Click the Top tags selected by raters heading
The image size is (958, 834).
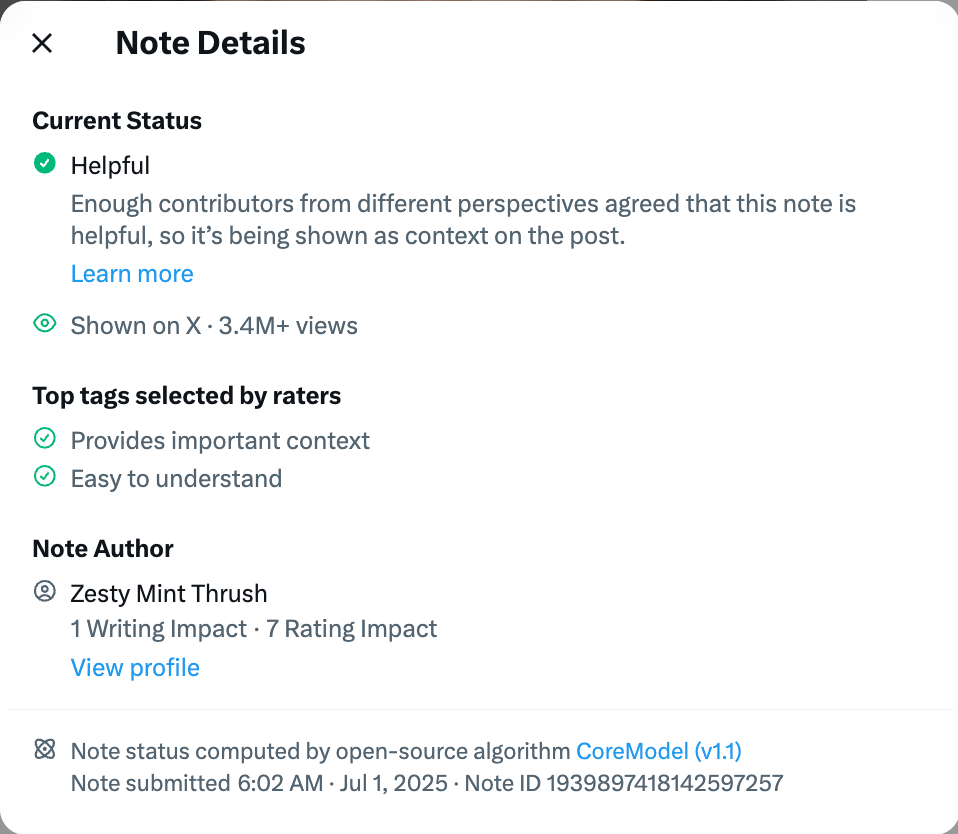click(186, 396)
